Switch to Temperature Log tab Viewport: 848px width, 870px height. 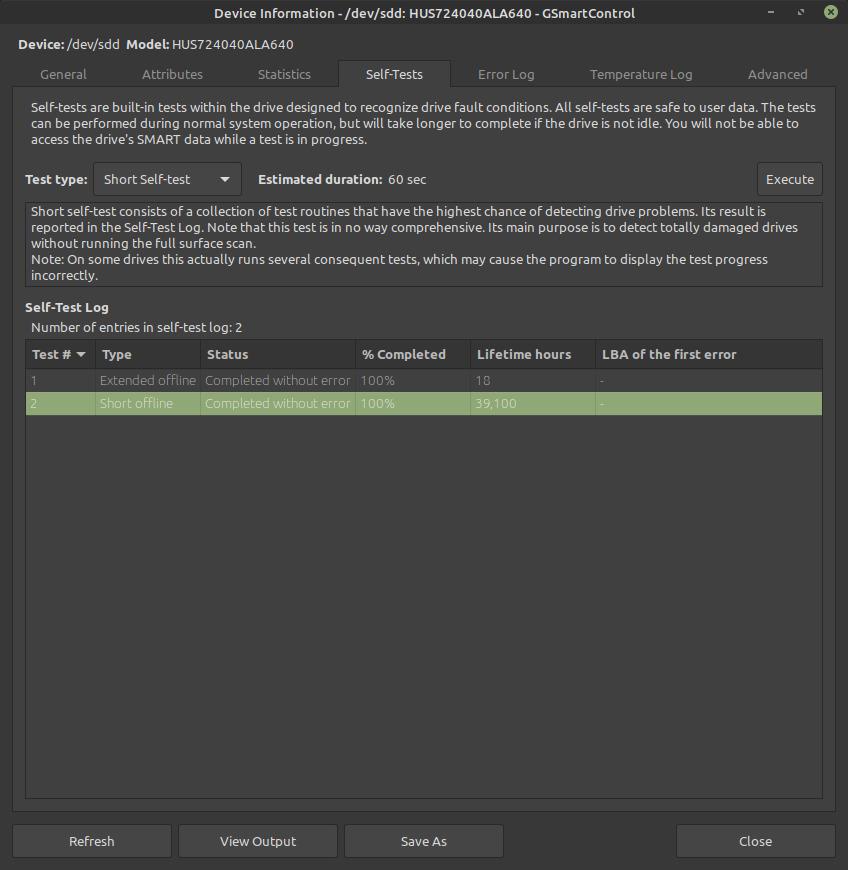[x=641, y=74]
